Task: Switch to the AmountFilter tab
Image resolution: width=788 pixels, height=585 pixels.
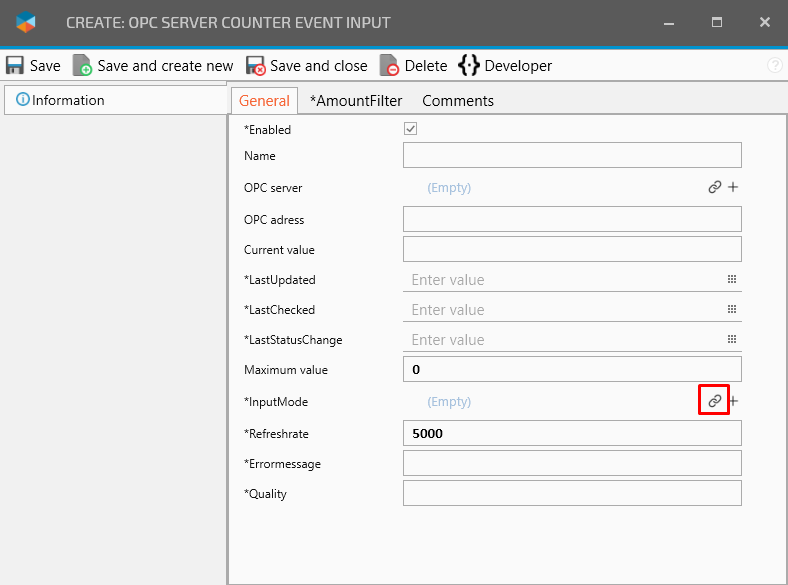Action: pyautogui.click(x=356, y=101)
